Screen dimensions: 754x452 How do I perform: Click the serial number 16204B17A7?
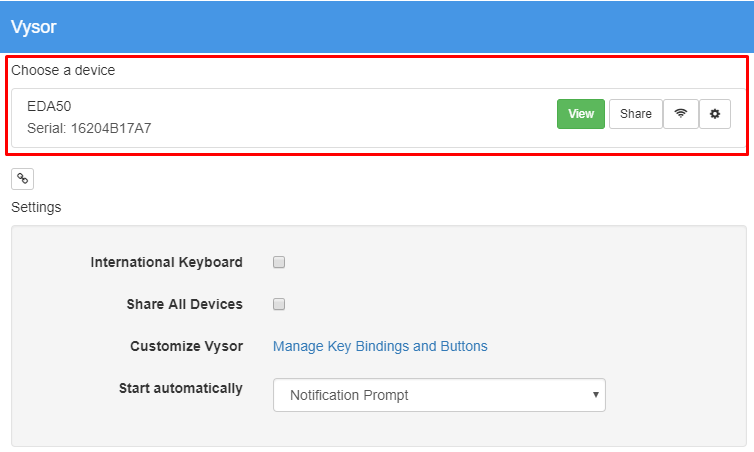(x=111, y=128)
